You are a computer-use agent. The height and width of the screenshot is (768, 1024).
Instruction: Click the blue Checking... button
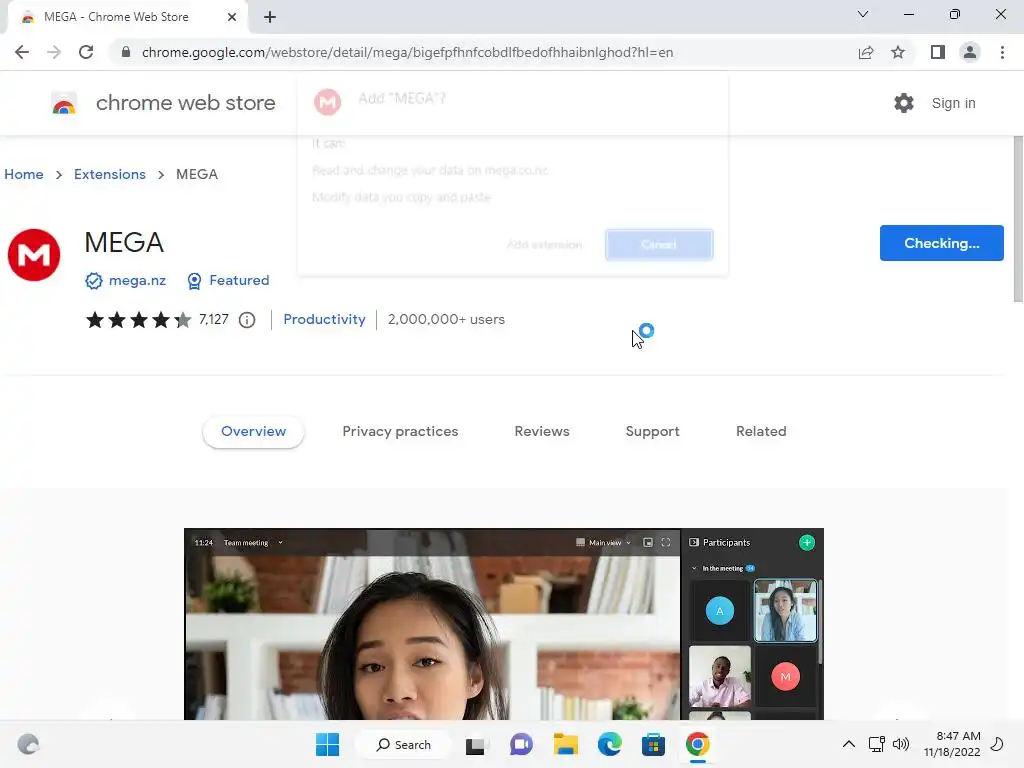[941, 243]
